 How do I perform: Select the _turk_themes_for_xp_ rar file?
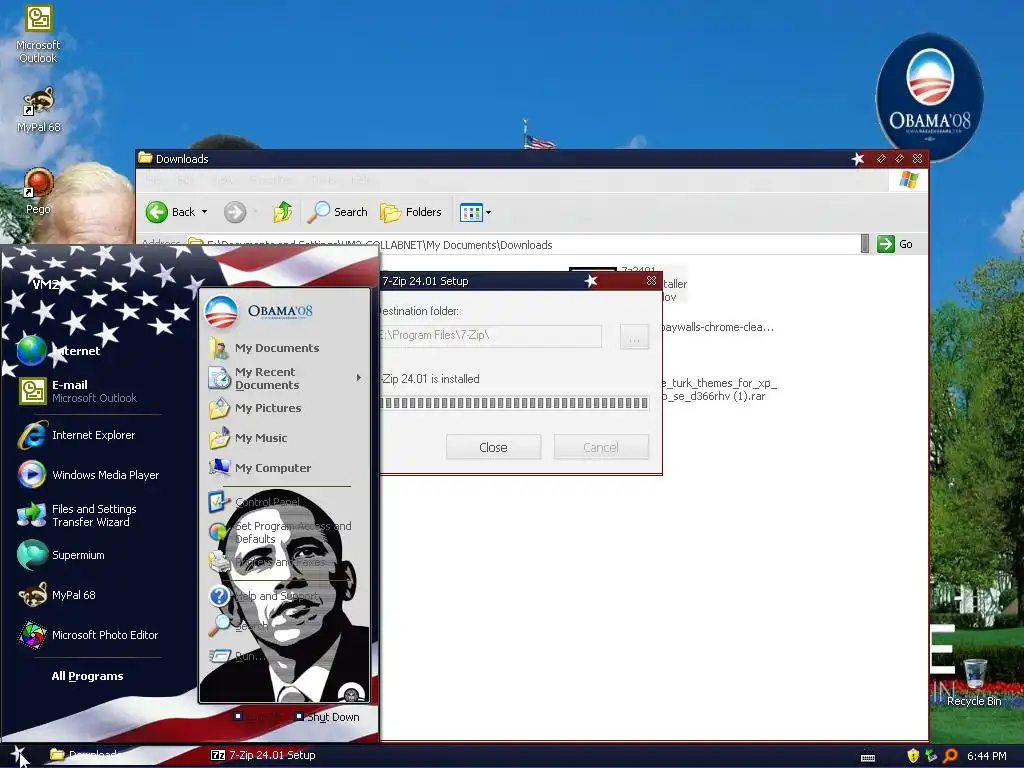point(718,389)
